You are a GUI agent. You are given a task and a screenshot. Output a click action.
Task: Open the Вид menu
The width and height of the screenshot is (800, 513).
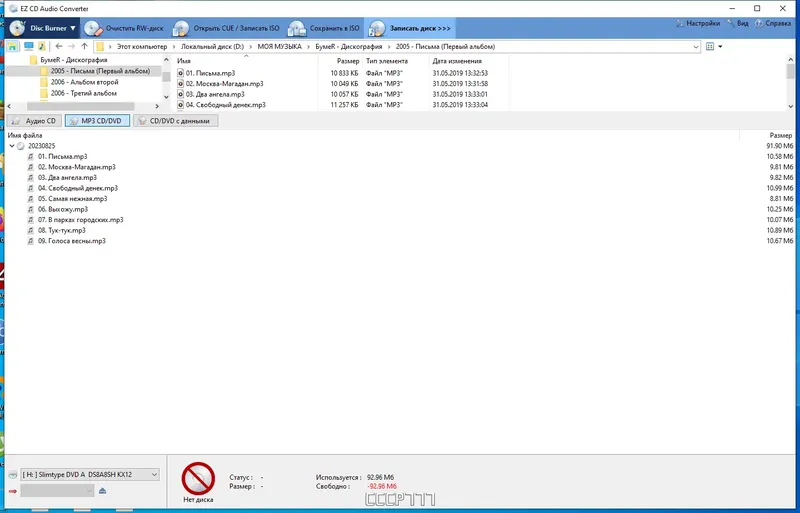pyautogui.click(x=738, y=23)
